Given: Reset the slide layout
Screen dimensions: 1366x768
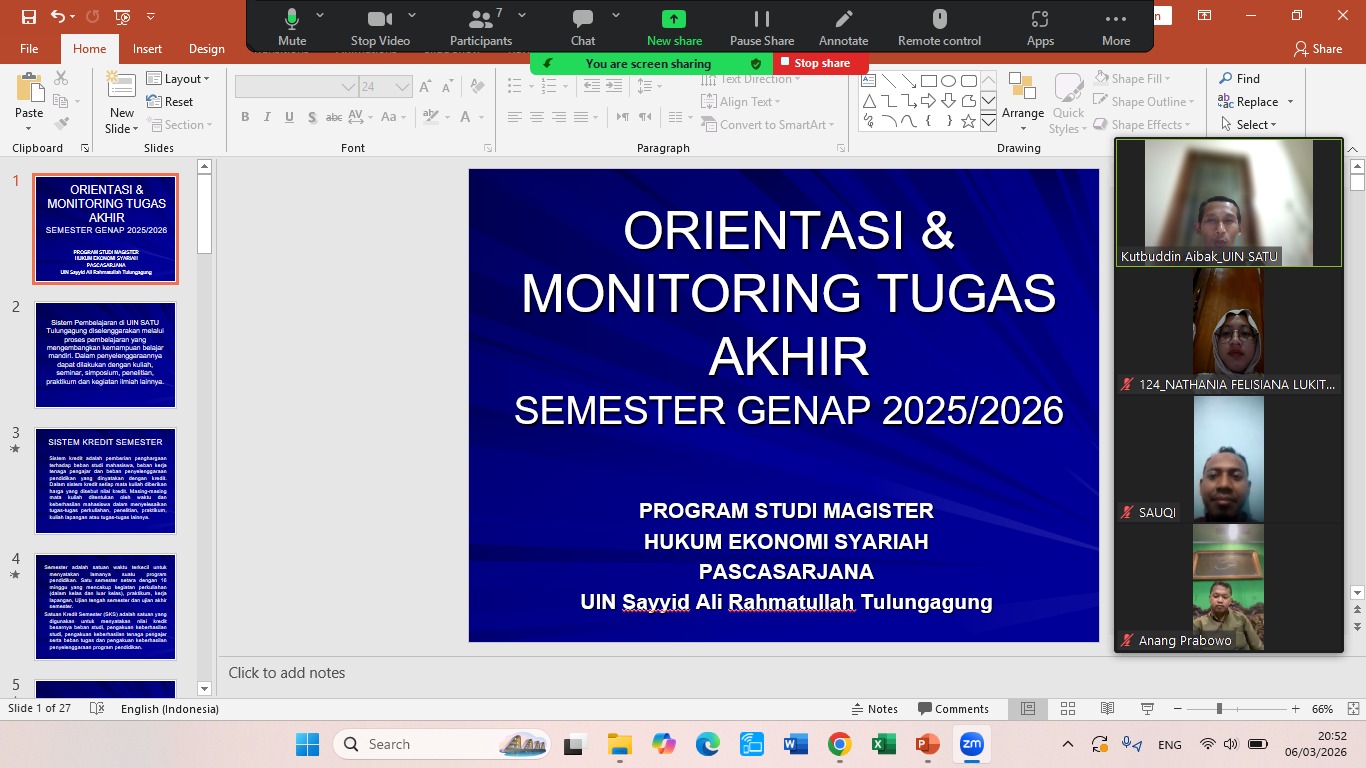Looking at the screenshot, I should click(170, 102).
